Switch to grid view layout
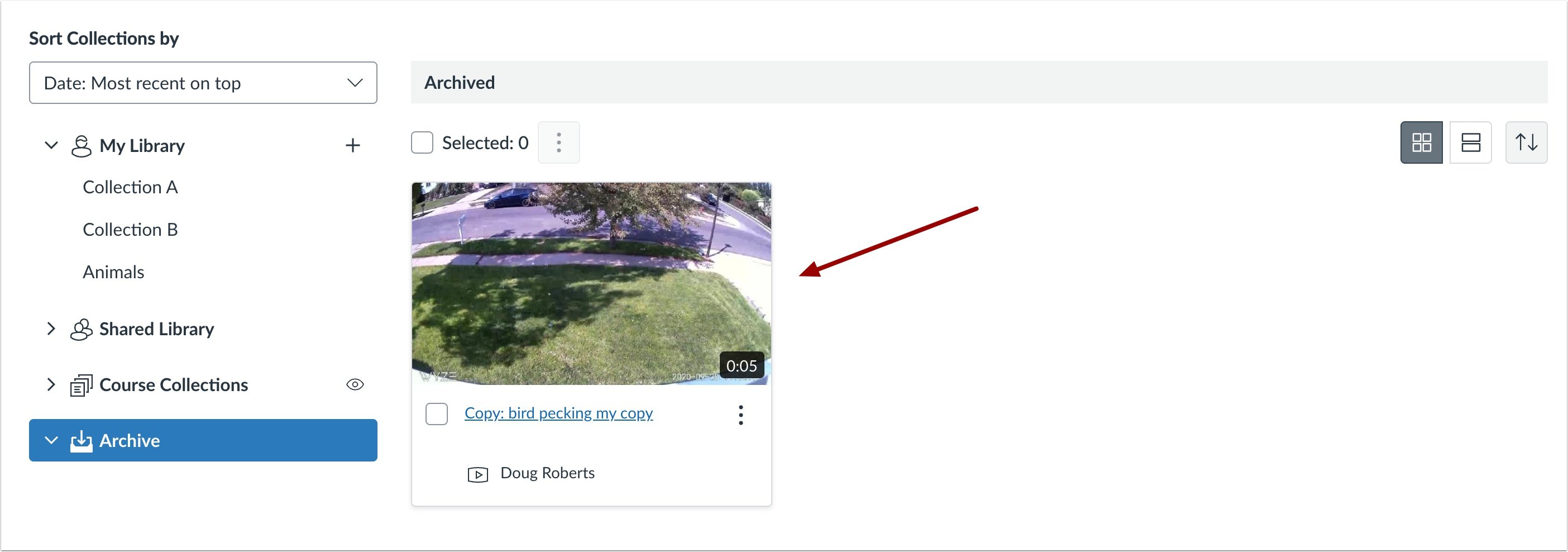Image resolution: width=1568 pixels, height=552 pixels. click(1421, 142)
